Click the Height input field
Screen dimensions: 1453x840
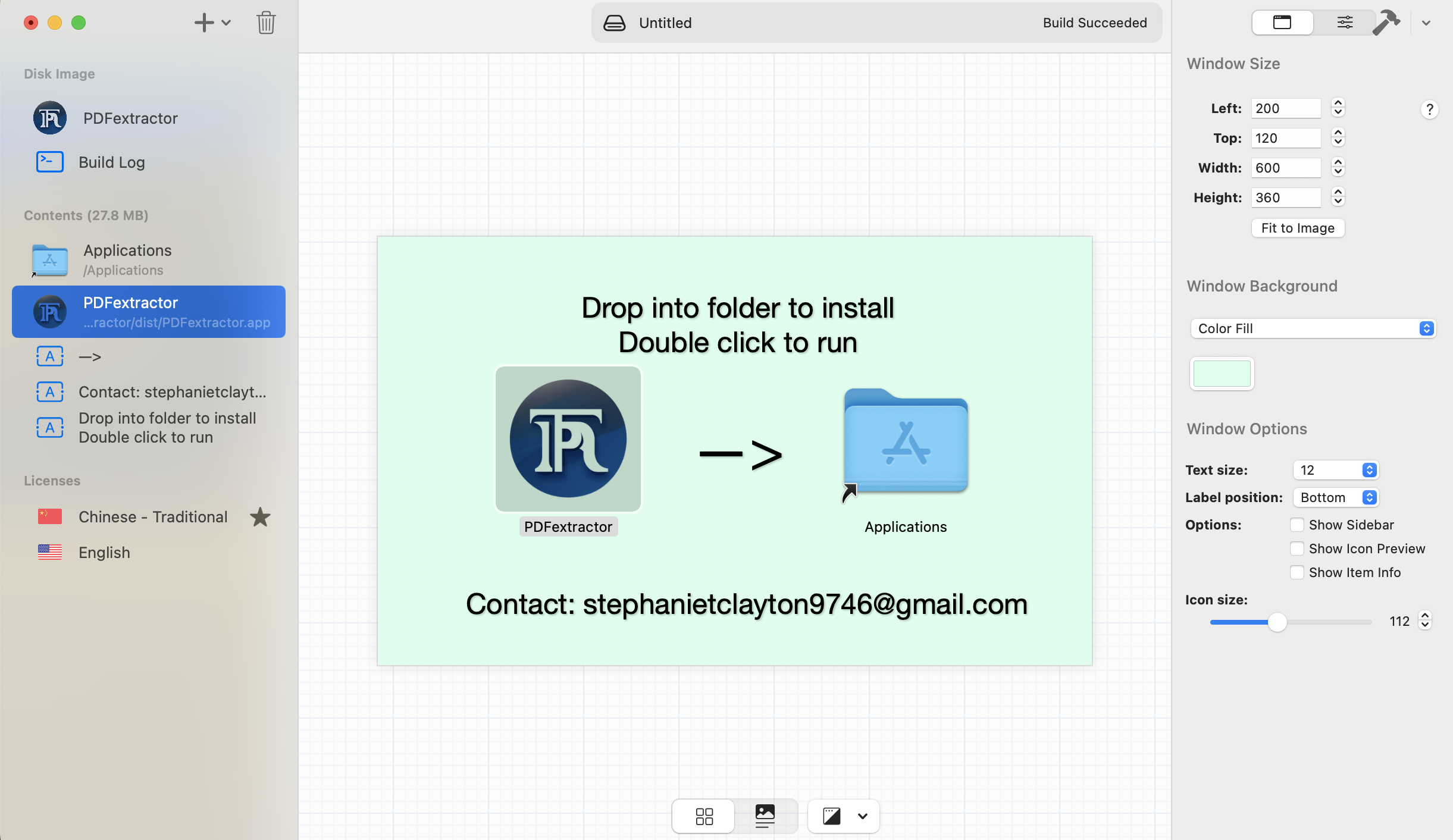pos(1286,198)
